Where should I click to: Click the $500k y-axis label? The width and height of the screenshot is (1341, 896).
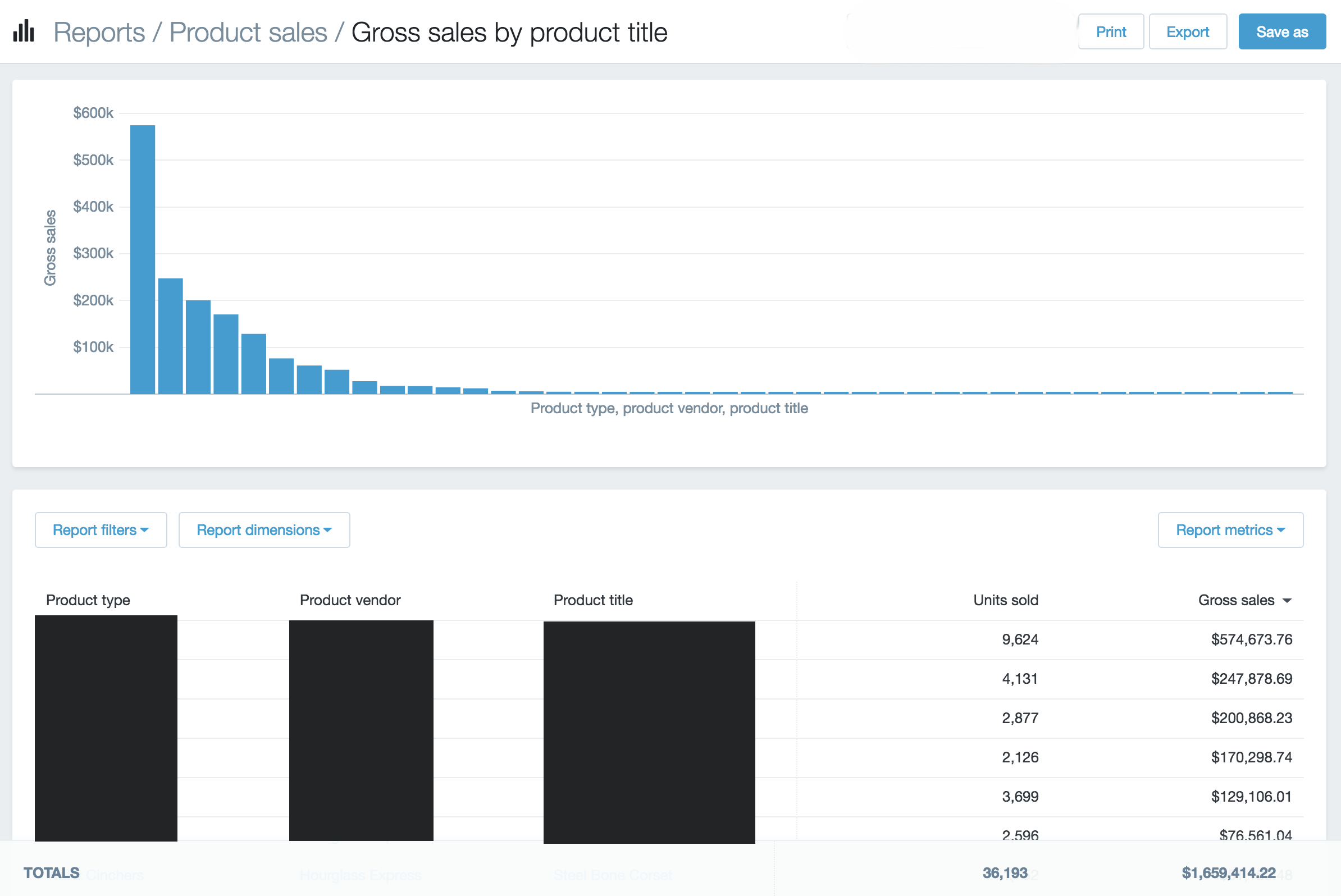[x=93, y=159]
